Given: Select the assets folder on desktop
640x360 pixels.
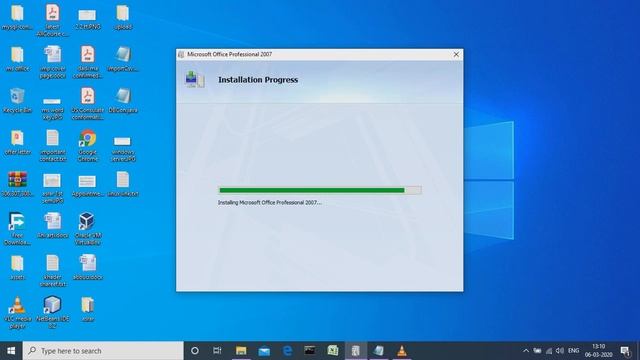Looking at the screenshot, I should click(17, 267).
